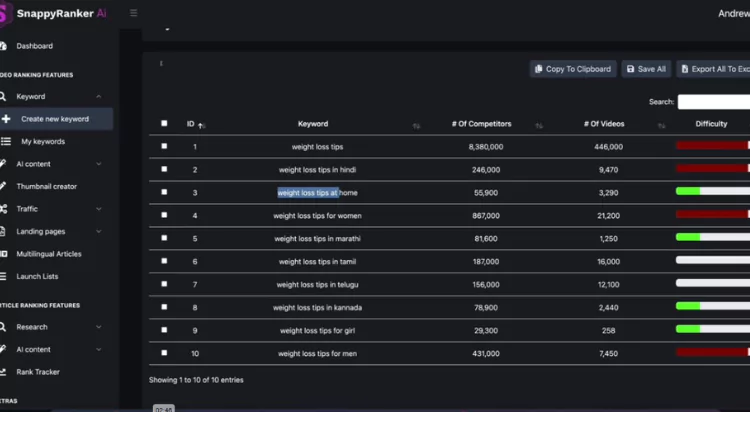750x422 pixels.
Task: Click the Dashboard speedometer icon
Action: coord(4,46)
